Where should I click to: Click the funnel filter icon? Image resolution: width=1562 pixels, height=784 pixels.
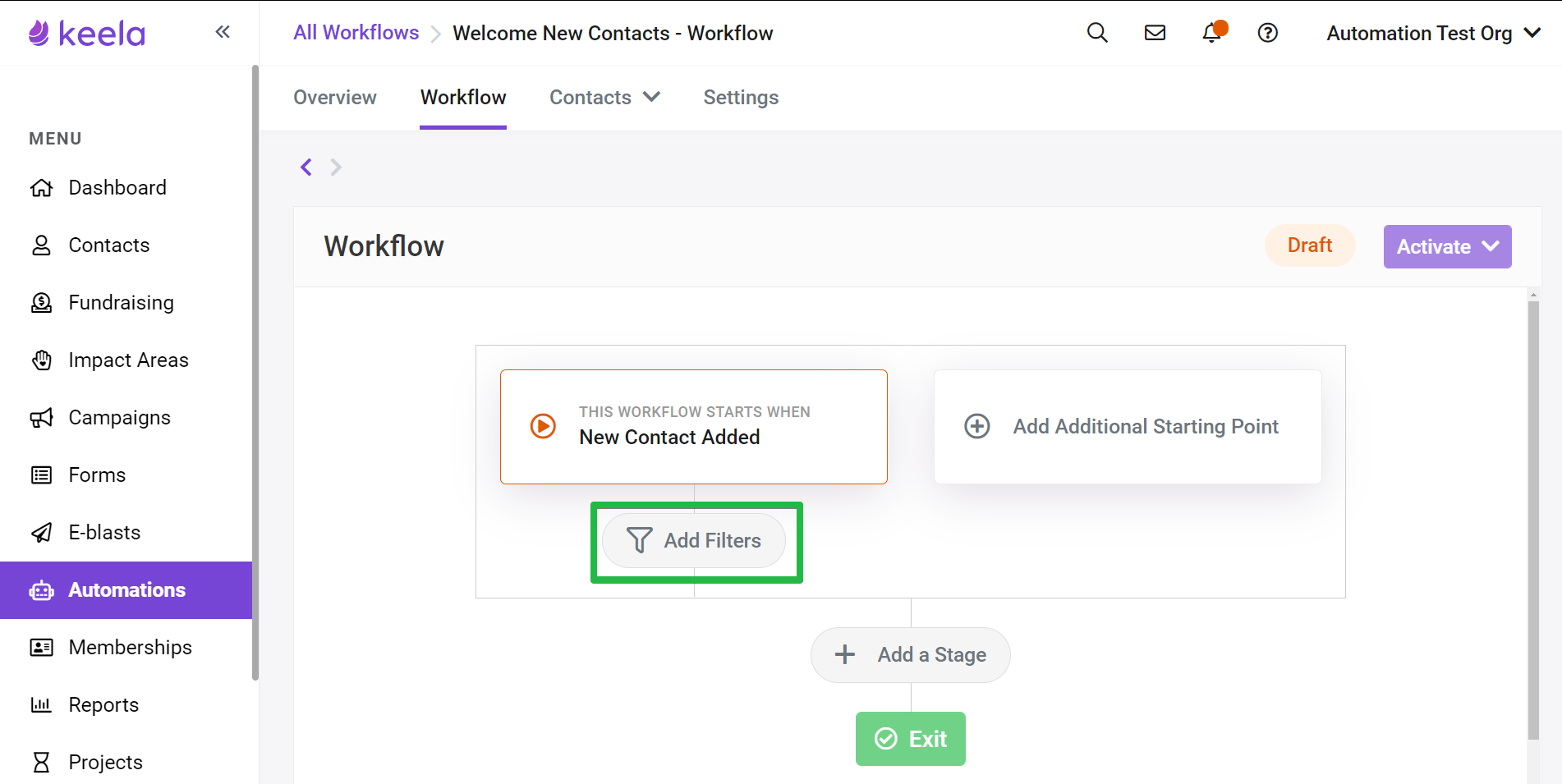[x=639, y=540]
